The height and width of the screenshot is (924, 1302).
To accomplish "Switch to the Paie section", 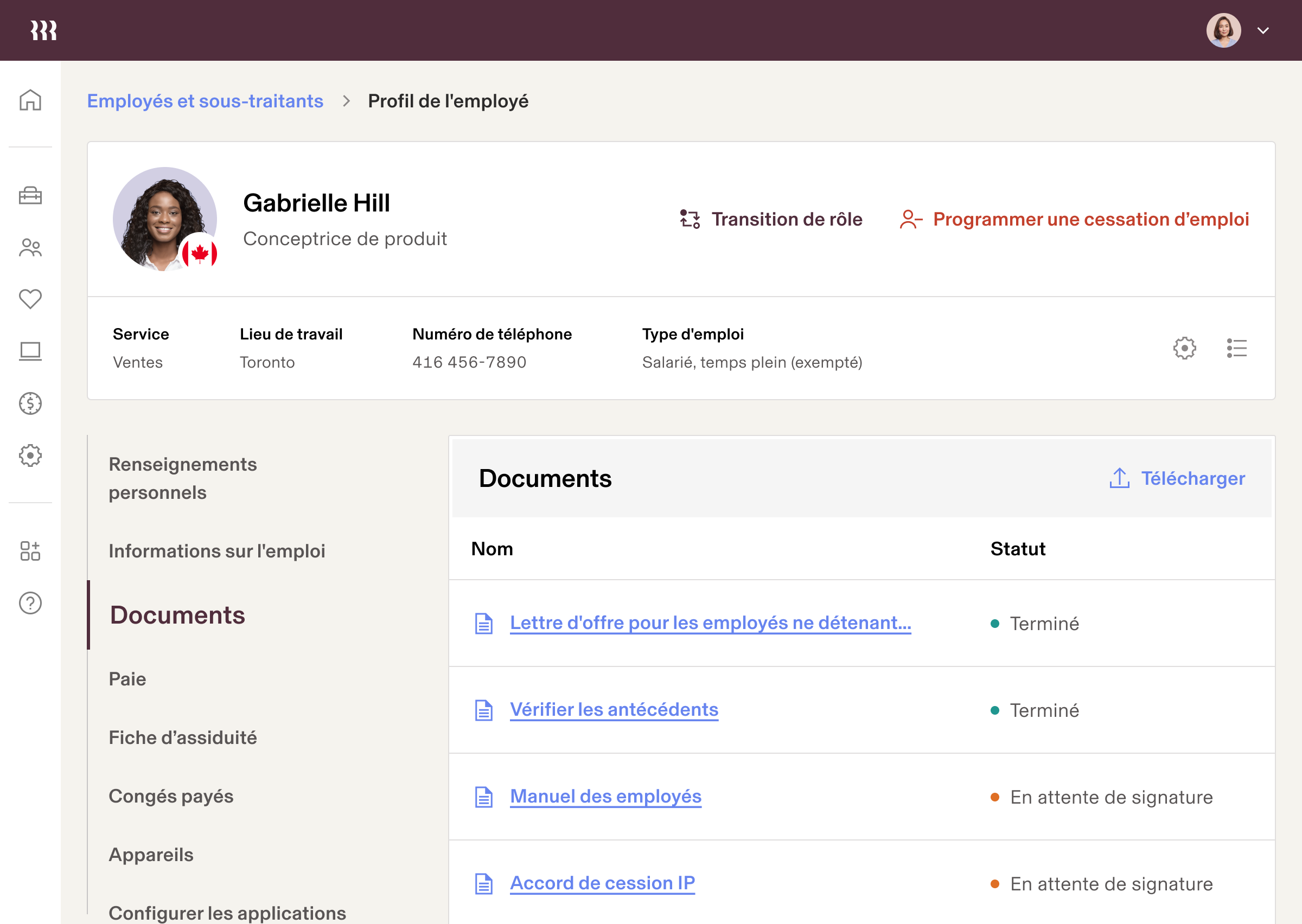I will click(x=127, y=679).
